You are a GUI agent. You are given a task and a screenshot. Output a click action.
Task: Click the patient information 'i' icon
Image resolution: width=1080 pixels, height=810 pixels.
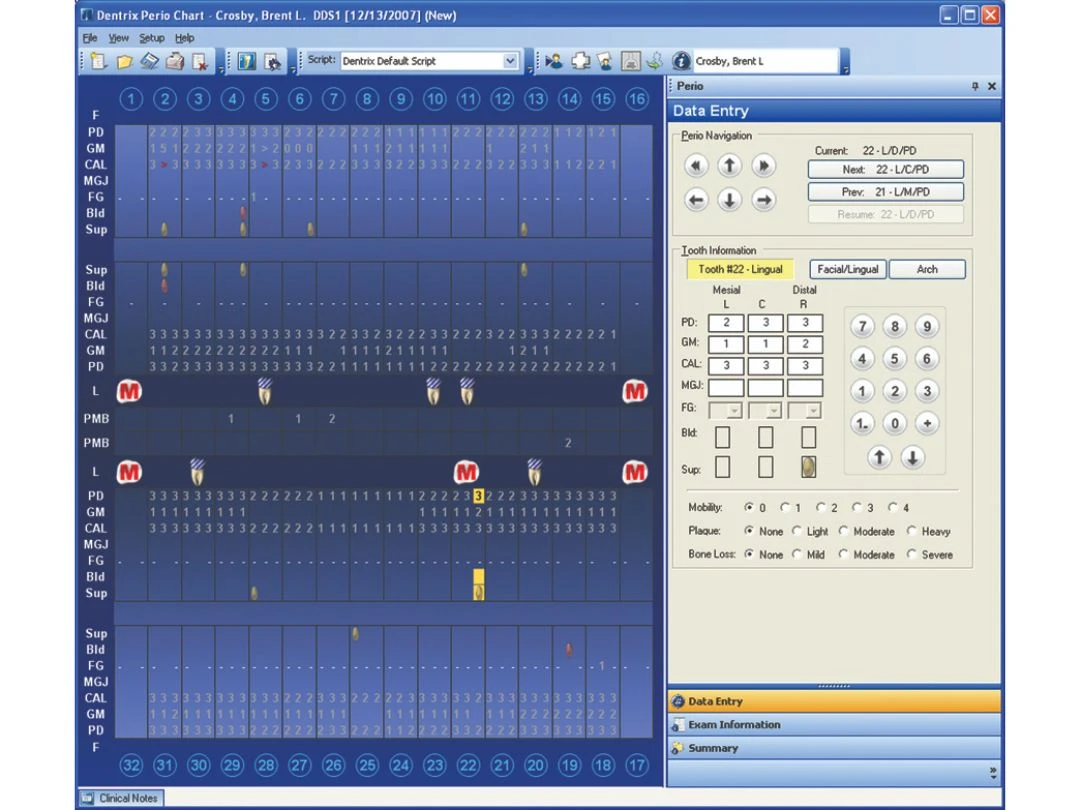coord(681,61)
